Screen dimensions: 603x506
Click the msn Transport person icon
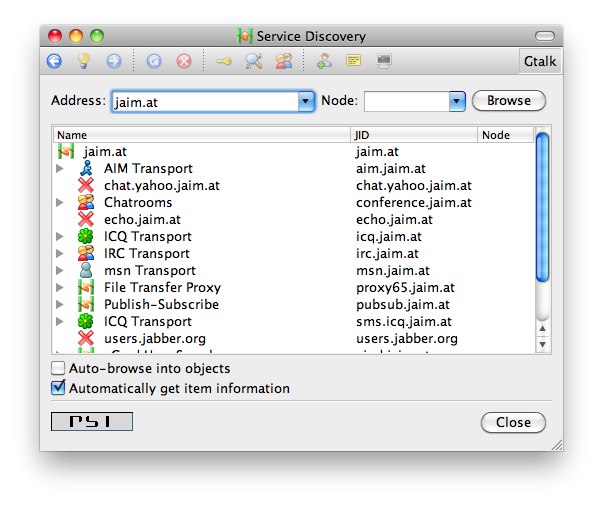(x=86, y=270)
